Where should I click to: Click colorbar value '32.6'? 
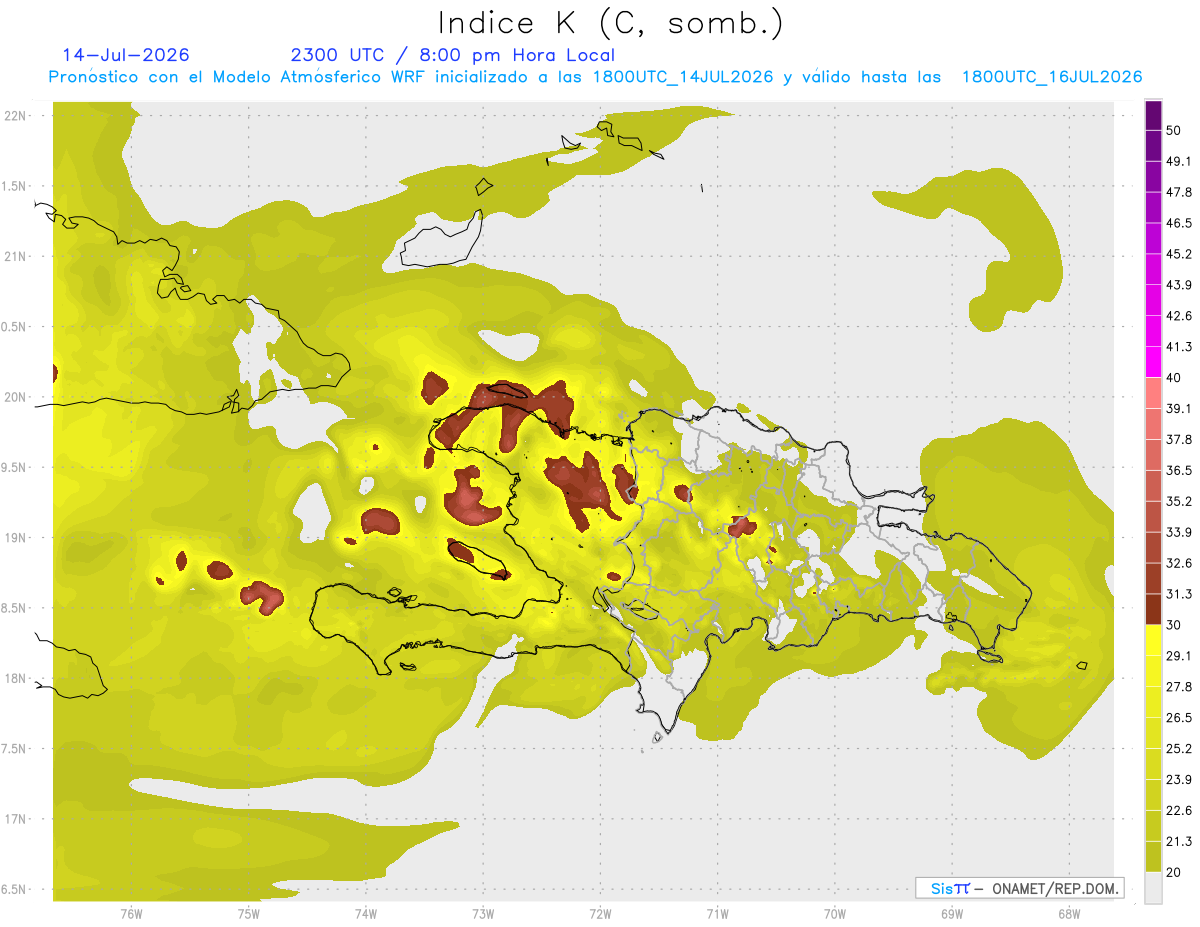1179,563
